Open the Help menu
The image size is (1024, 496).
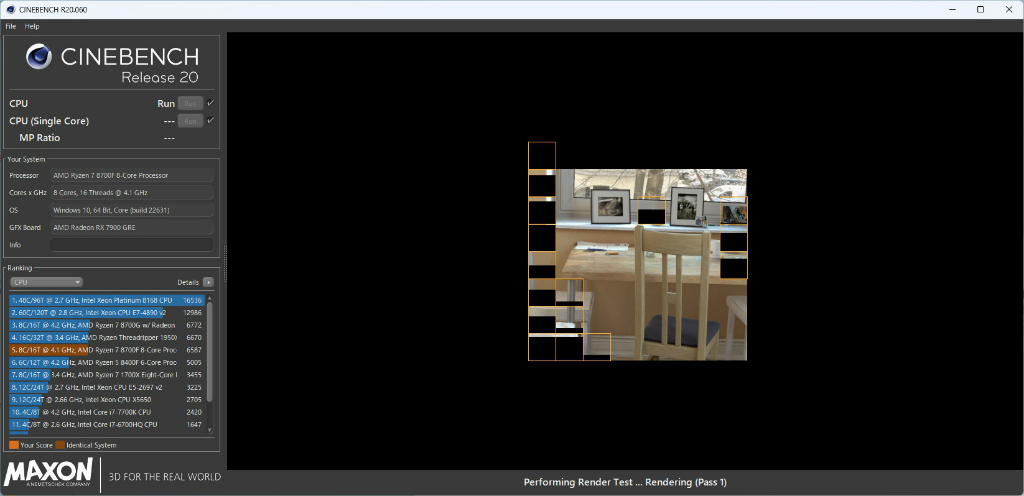pos(32,26)
